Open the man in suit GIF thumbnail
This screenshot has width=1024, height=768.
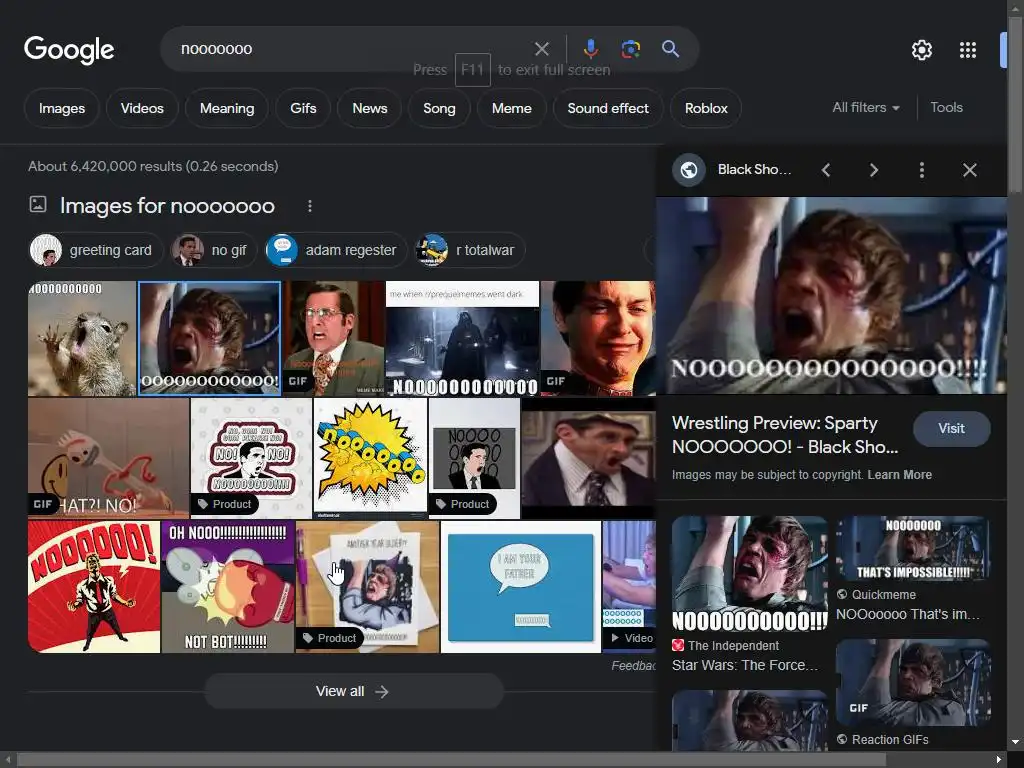334,338
